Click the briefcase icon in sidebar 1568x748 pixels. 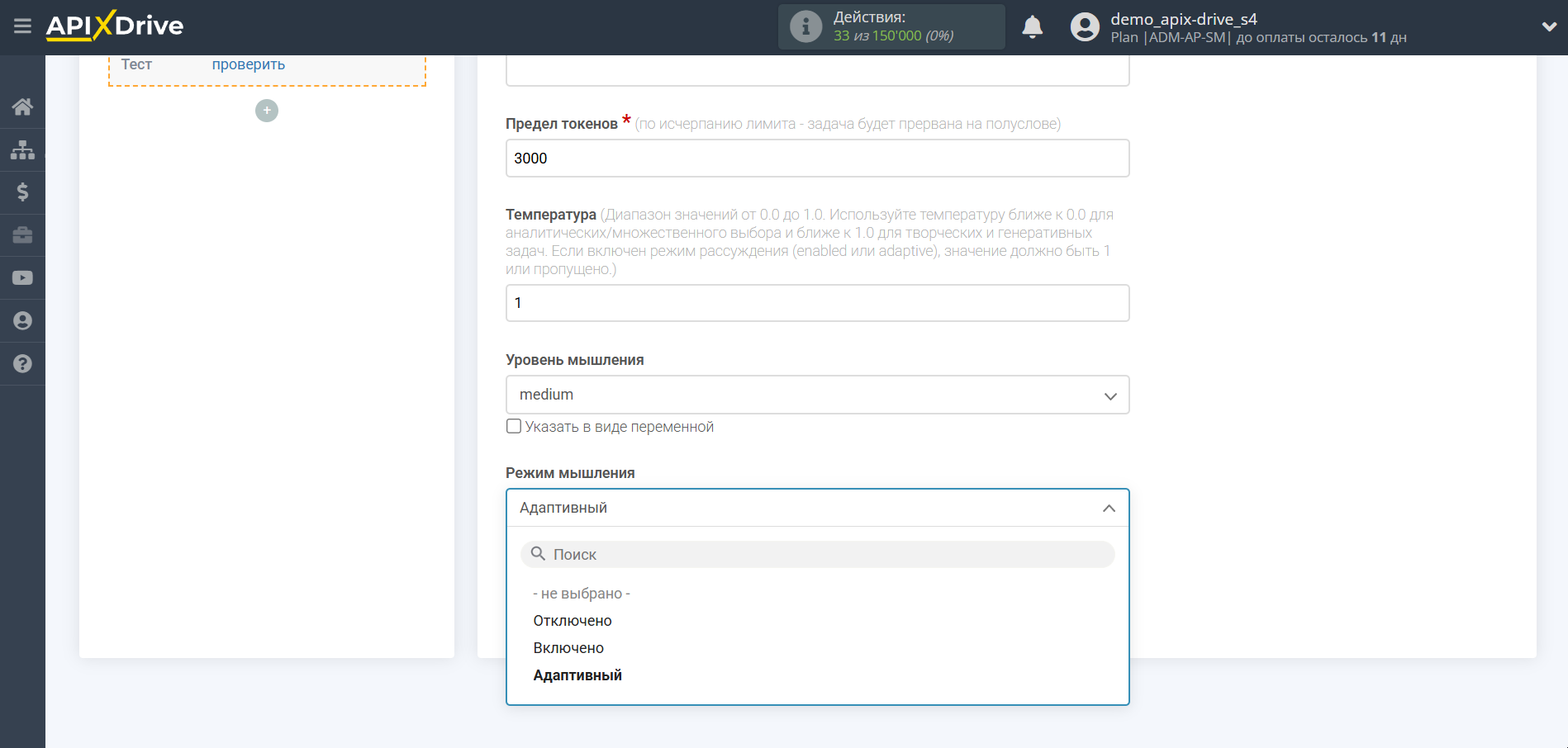pyautogui.click(x=22, y=235)
